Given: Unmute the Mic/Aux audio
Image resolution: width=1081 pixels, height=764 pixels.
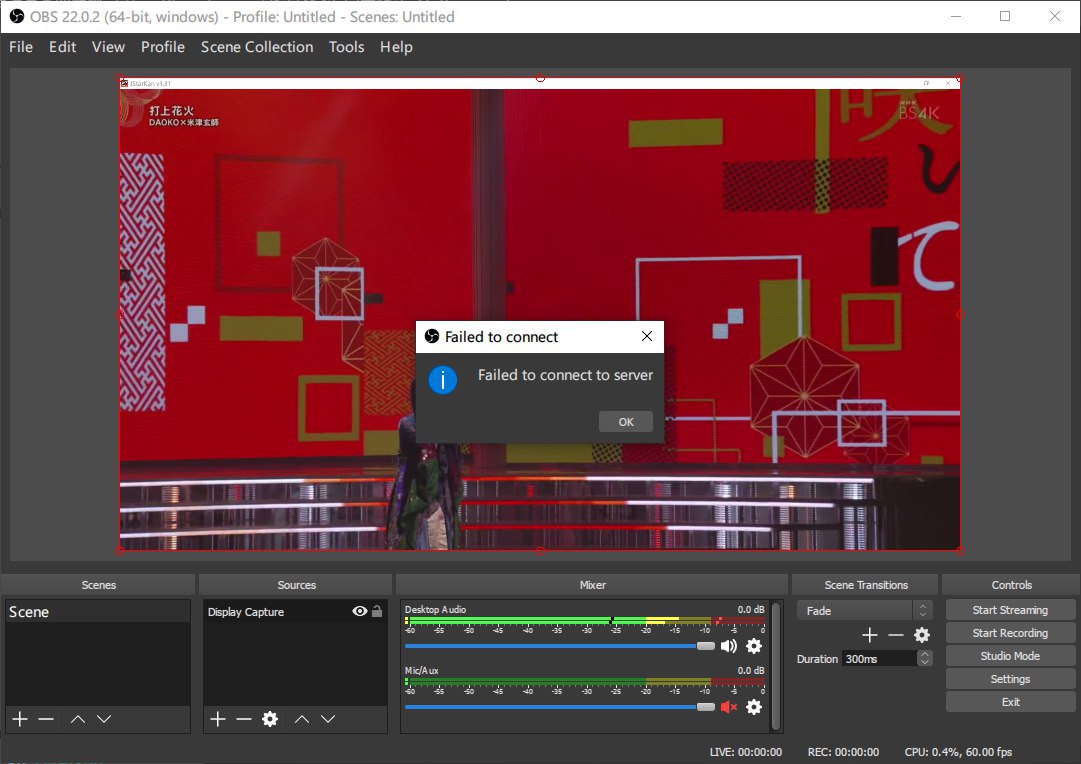Looking at the screenshot, I should [x=728, y=707].
